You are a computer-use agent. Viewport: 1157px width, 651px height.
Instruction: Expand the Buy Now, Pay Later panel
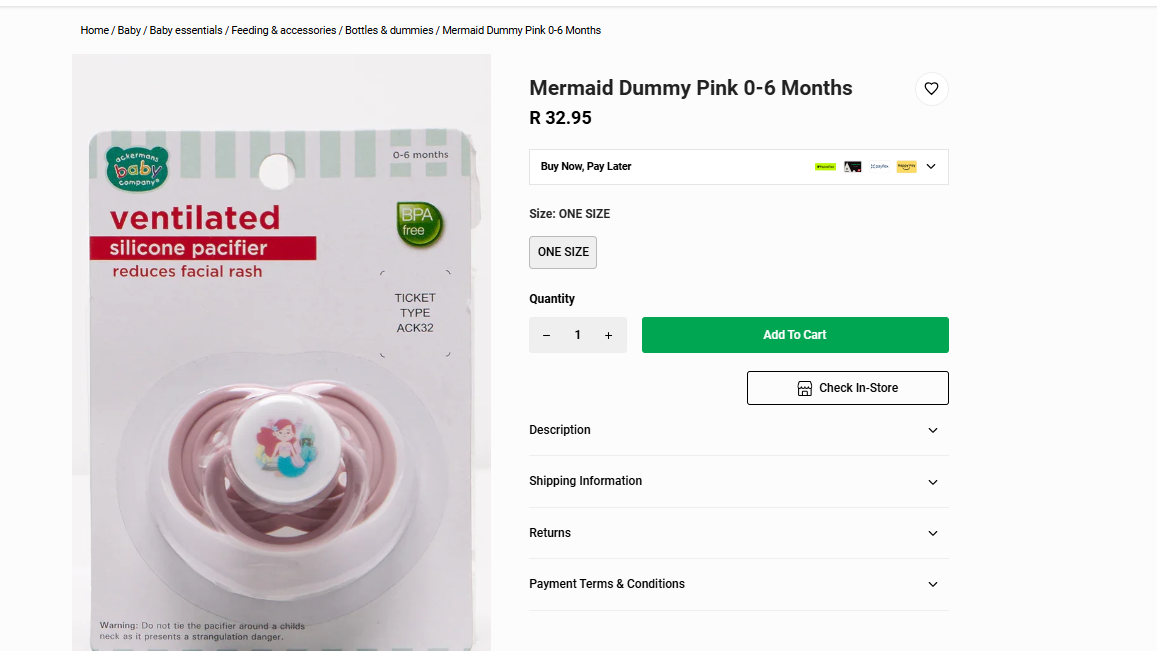[931, 167]
